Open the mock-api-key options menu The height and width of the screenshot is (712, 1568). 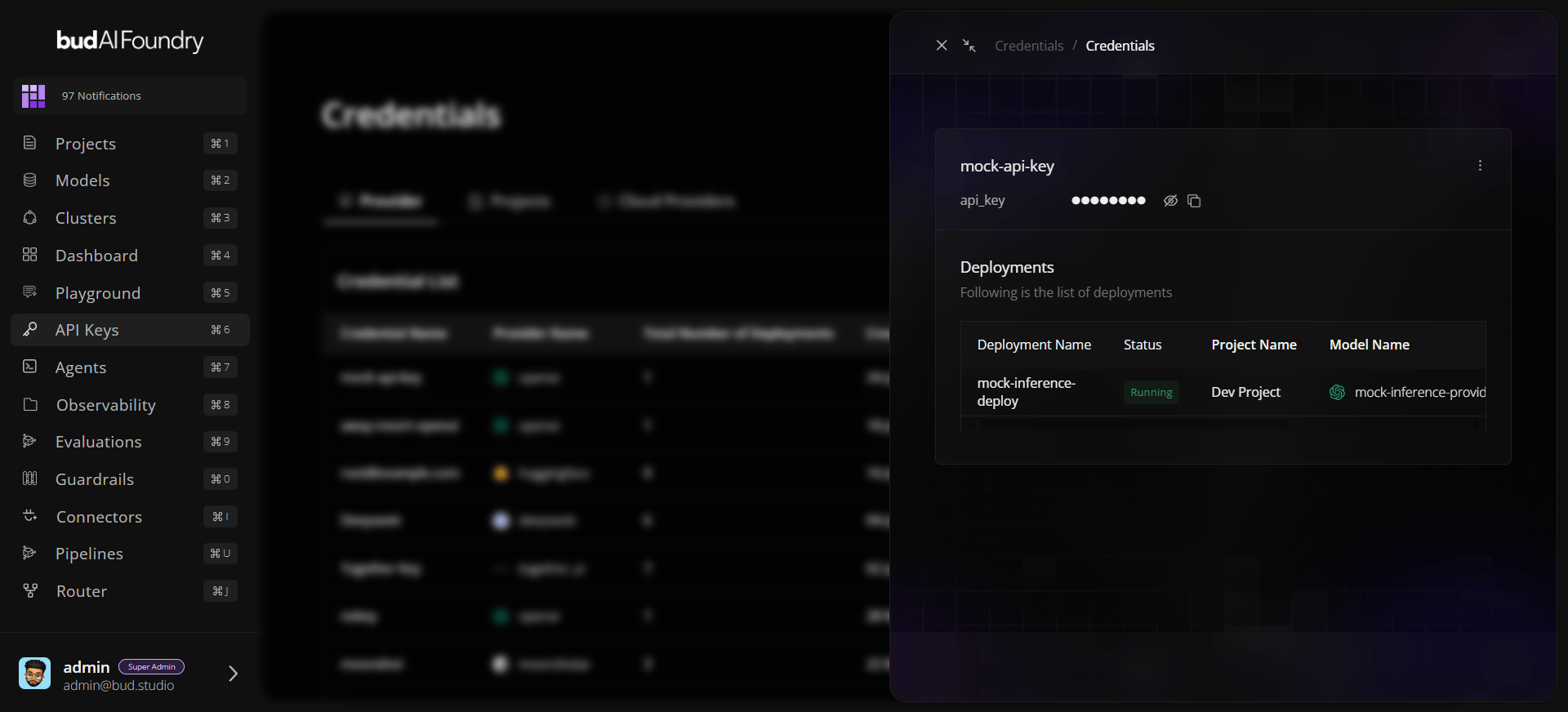1480,166
